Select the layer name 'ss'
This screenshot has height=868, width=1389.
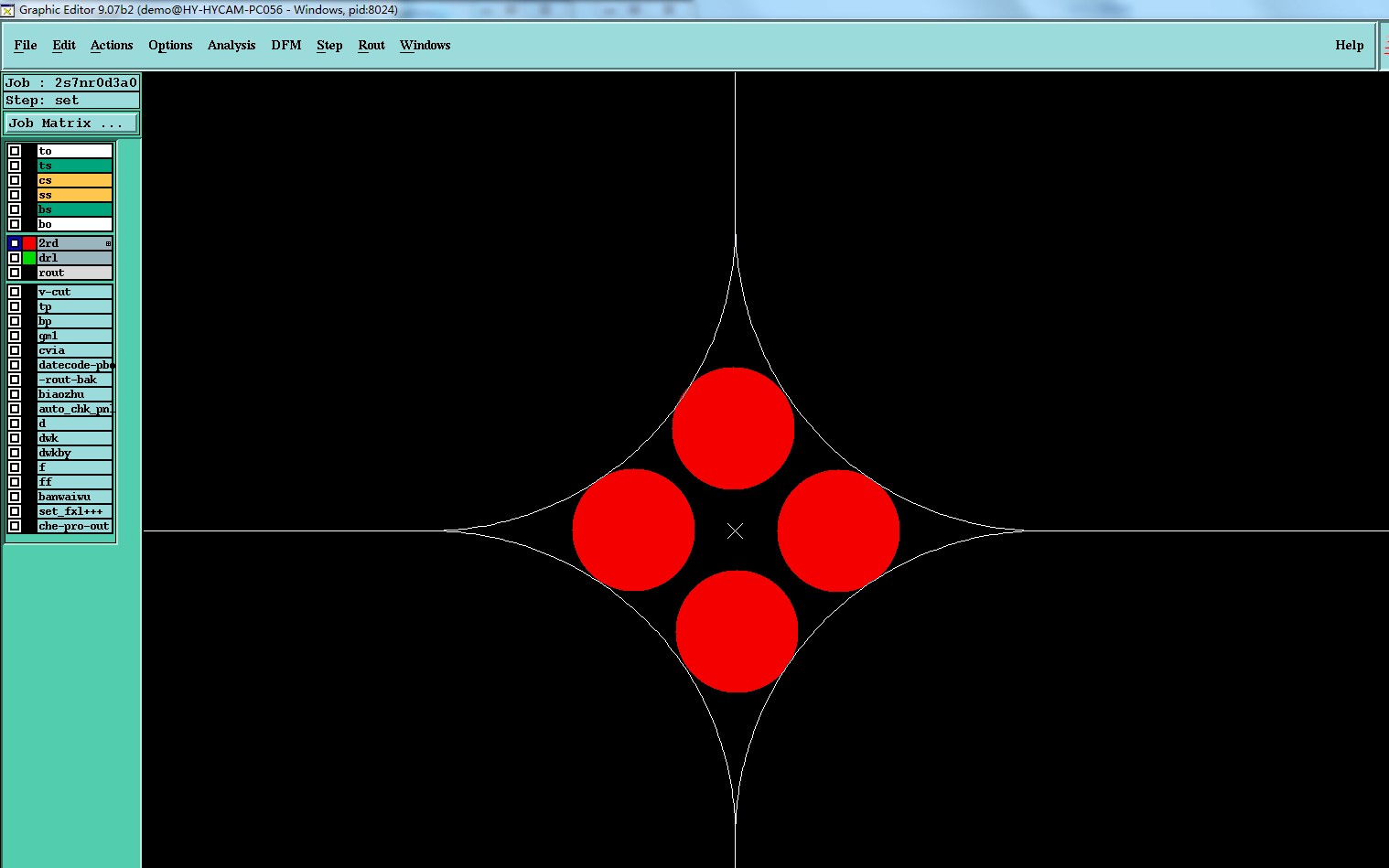(x=74, y=195)
